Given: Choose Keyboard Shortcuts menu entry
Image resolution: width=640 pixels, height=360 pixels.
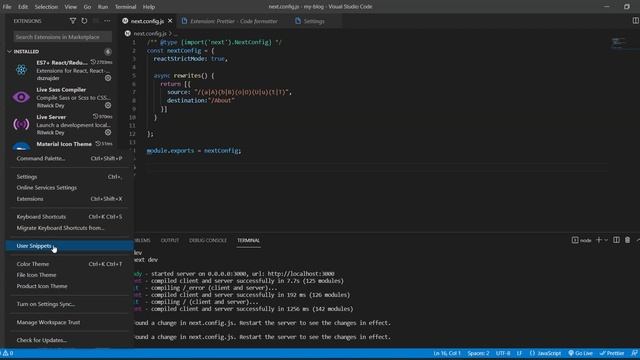Looking at the screenshot, I should tap(69, 217).
